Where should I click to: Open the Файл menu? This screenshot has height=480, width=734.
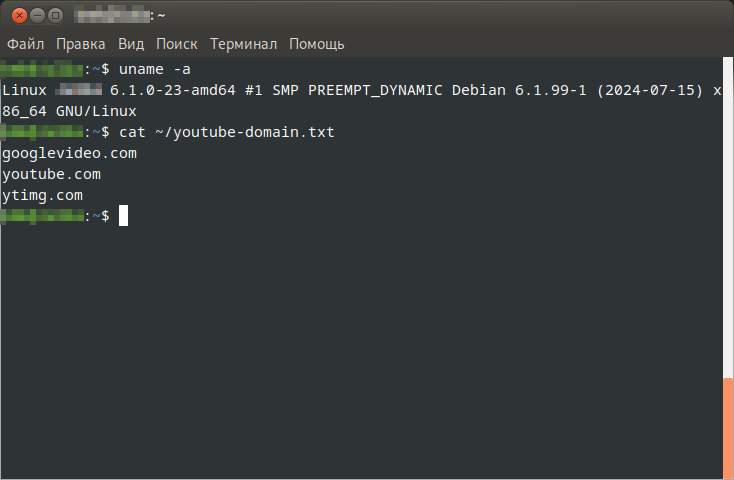[26, 44]
